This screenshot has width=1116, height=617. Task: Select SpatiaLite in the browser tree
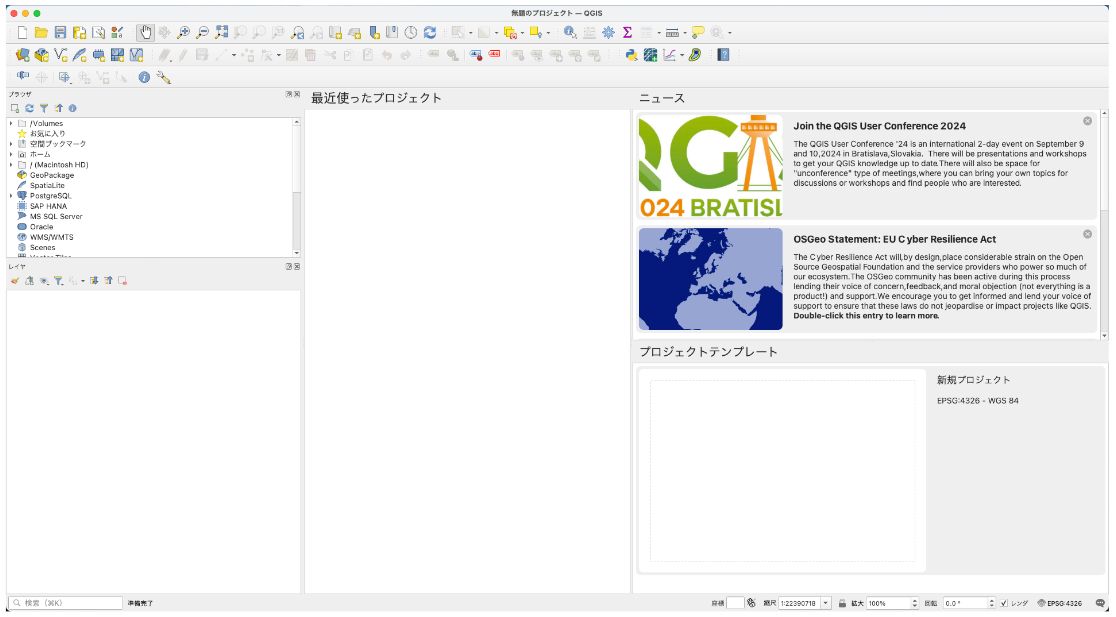(x=47, y=185)
